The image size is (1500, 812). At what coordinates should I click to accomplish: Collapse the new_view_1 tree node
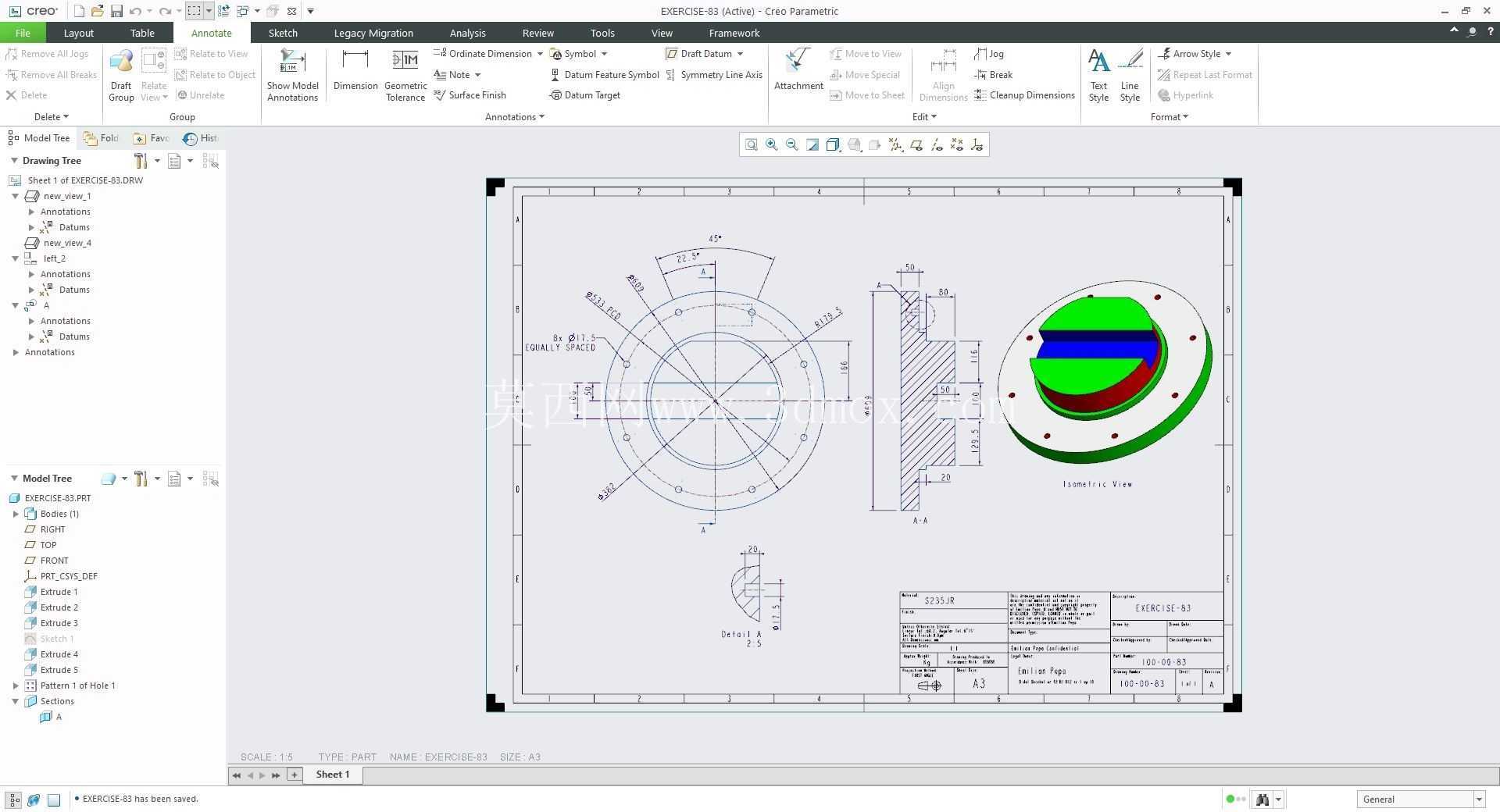point(15,196)
